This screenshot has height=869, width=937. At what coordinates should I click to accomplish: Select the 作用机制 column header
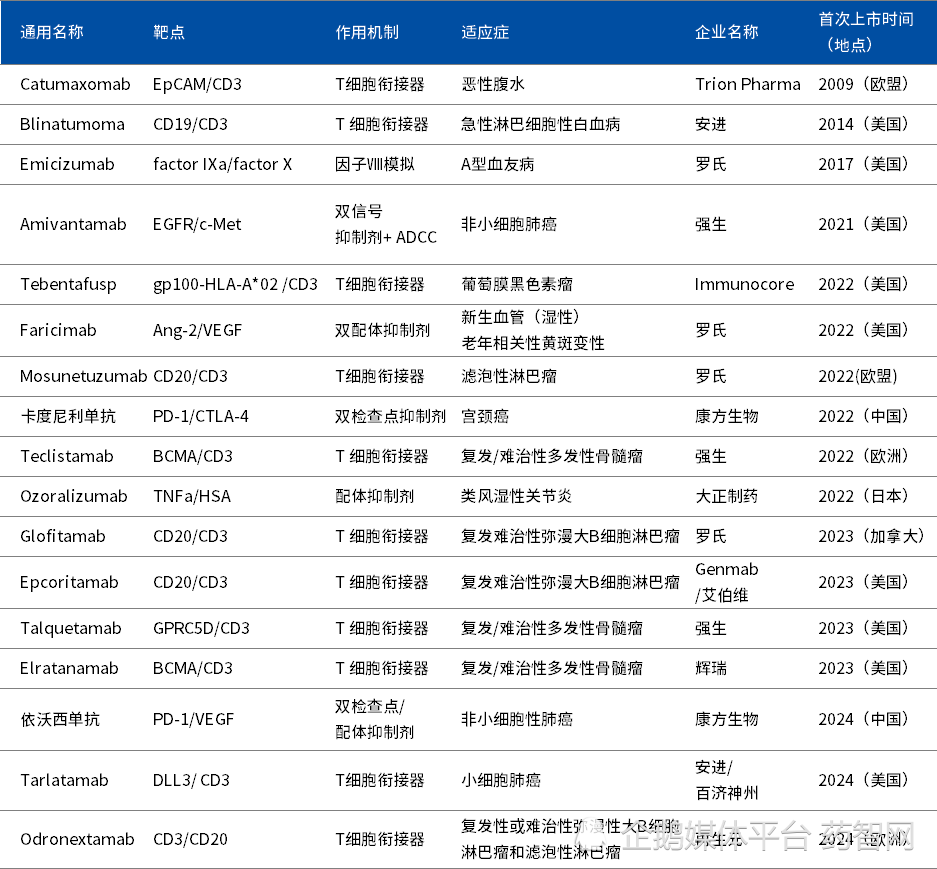tap(366, 32)
